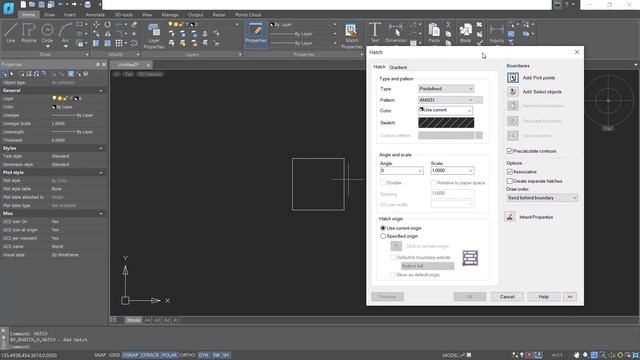Image resolution: width=640 pixels, height=360 pixels.
Task: Click the pattern browse (...) button
Action: [x=479, y=100]
